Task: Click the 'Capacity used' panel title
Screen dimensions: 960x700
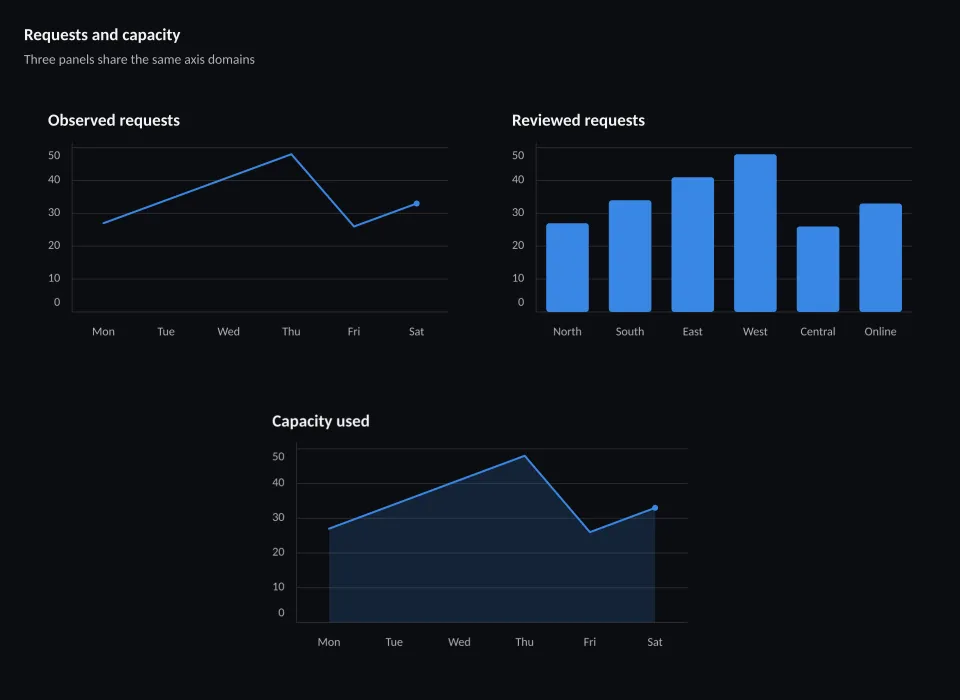Action: coord(320,421)
